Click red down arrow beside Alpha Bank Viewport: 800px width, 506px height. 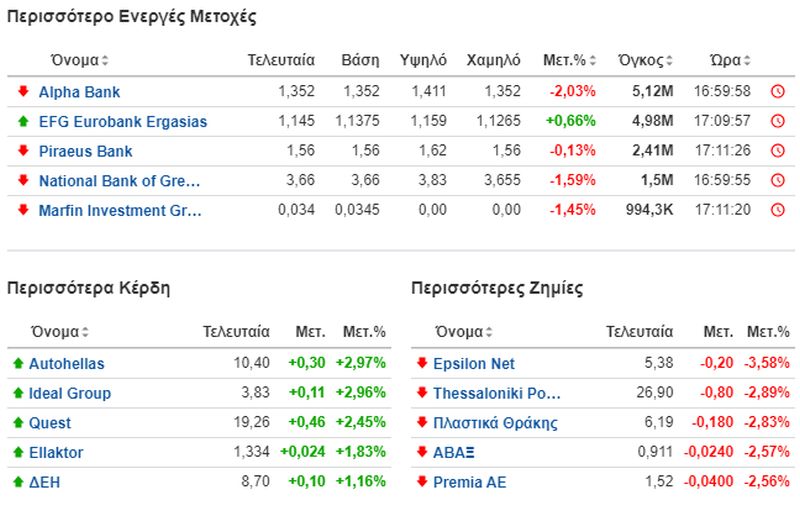[23, 91]
